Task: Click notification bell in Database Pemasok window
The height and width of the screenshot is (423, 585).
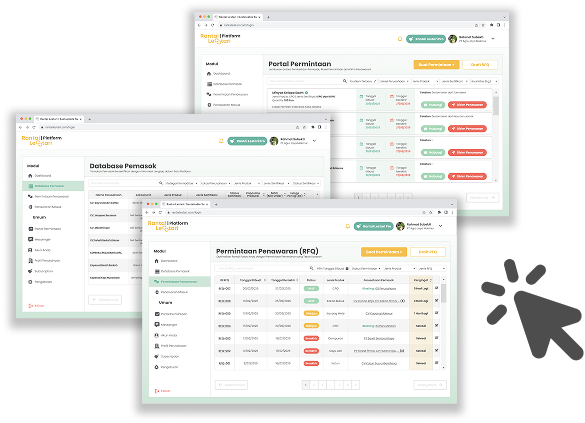Action: (221, 141)
